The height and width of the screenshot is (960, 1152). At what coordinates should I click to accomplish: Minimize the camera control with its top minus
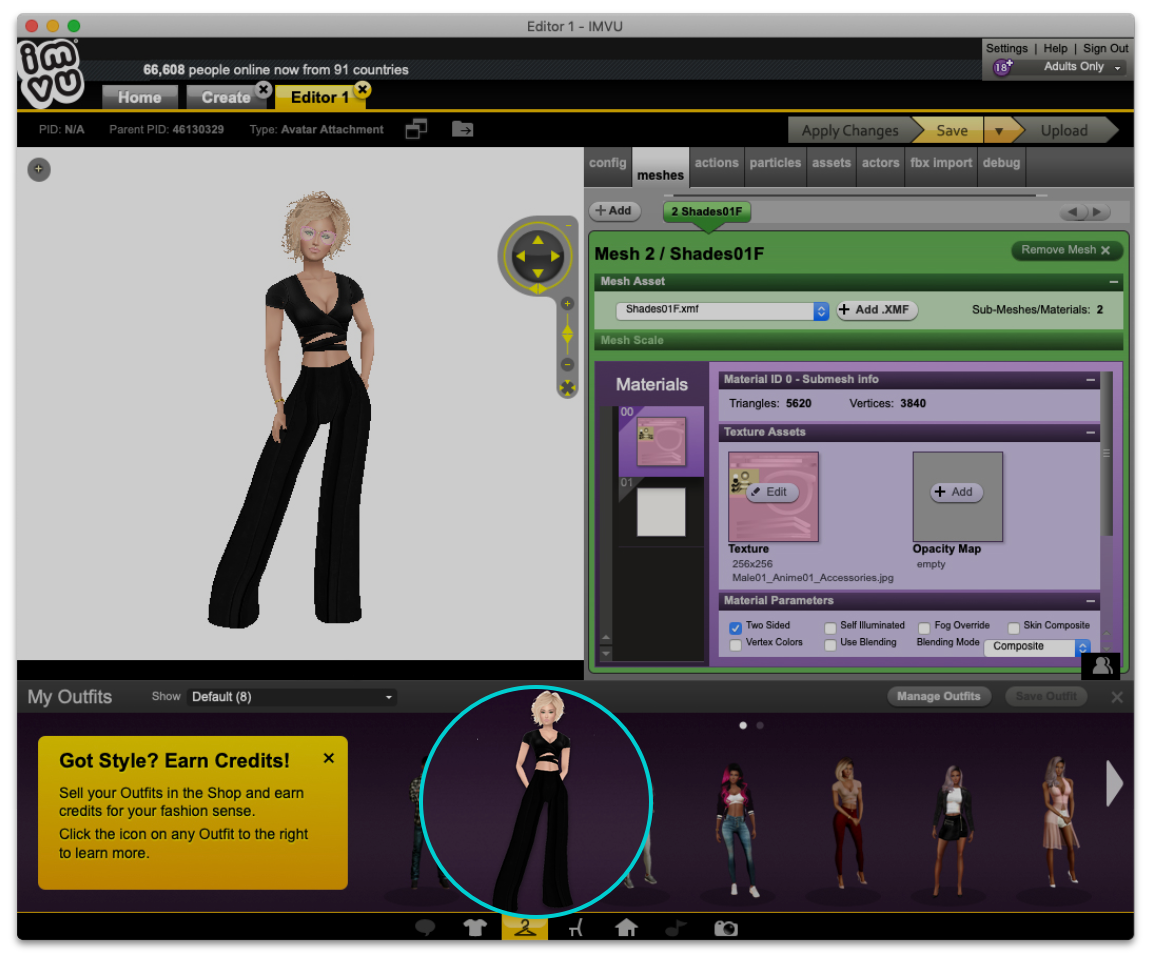pos(569,225)
